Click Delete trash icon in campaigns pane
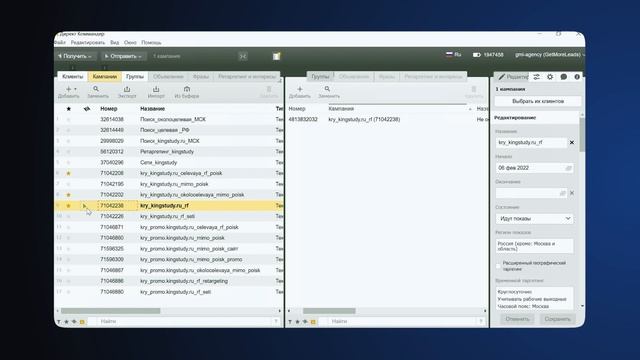This screenshot has width=640, height=360. click(269, 89)
